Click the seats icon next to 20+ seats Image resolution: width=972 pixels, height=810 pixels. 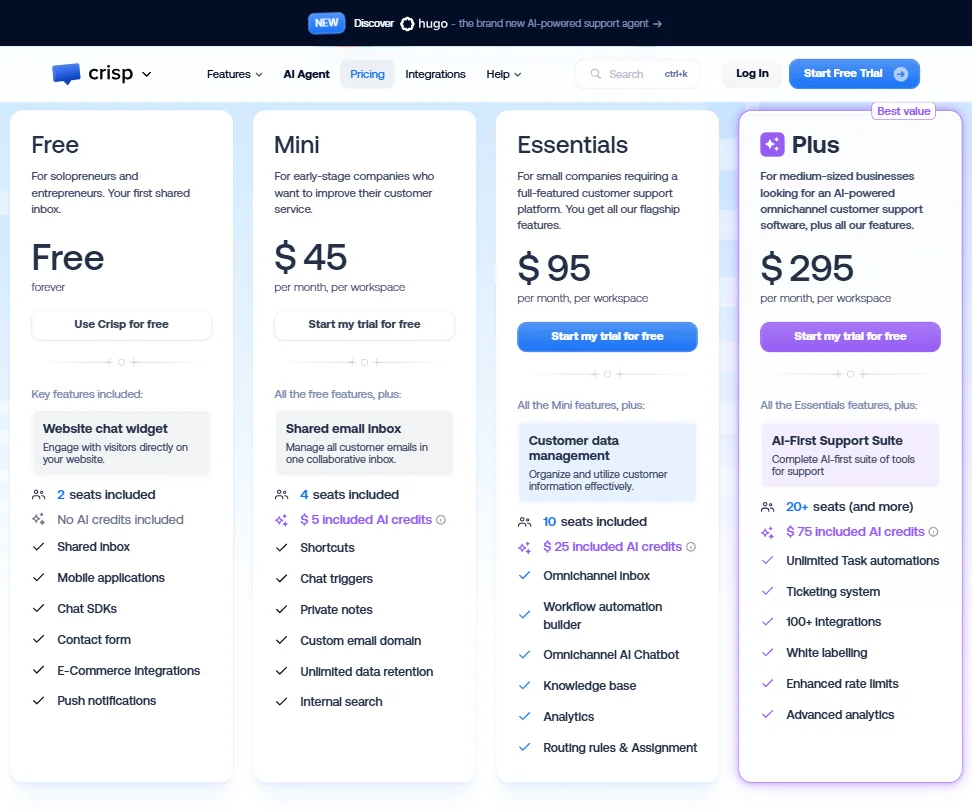(x=767, y=507)
